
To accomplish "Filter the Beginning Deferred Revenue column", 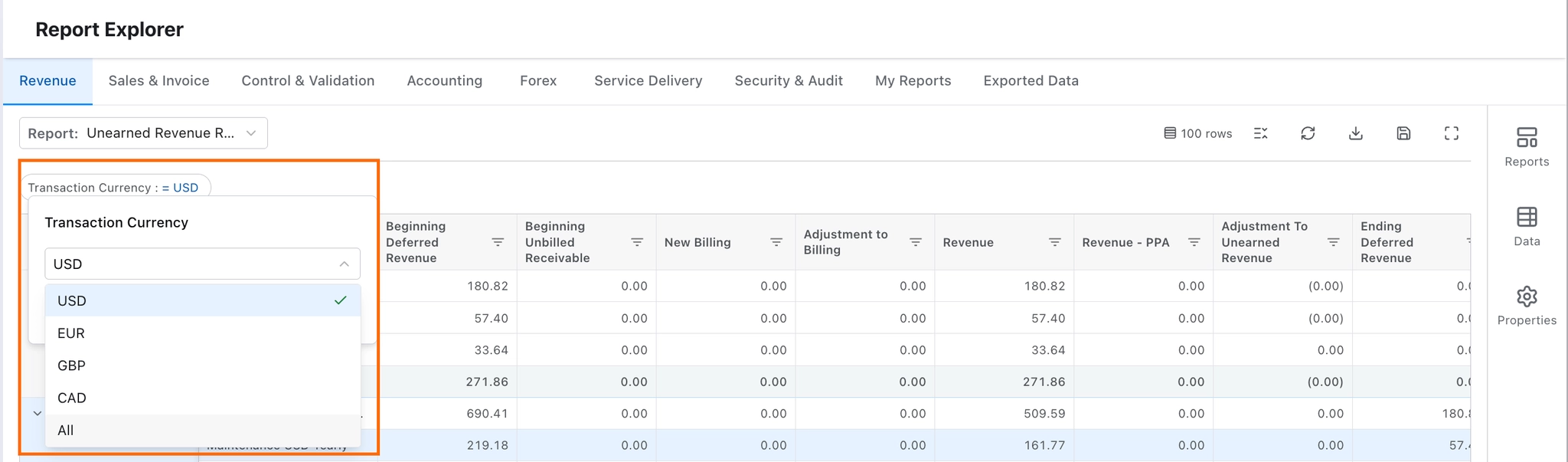I will pyautogui.click(x=498, y=242).
